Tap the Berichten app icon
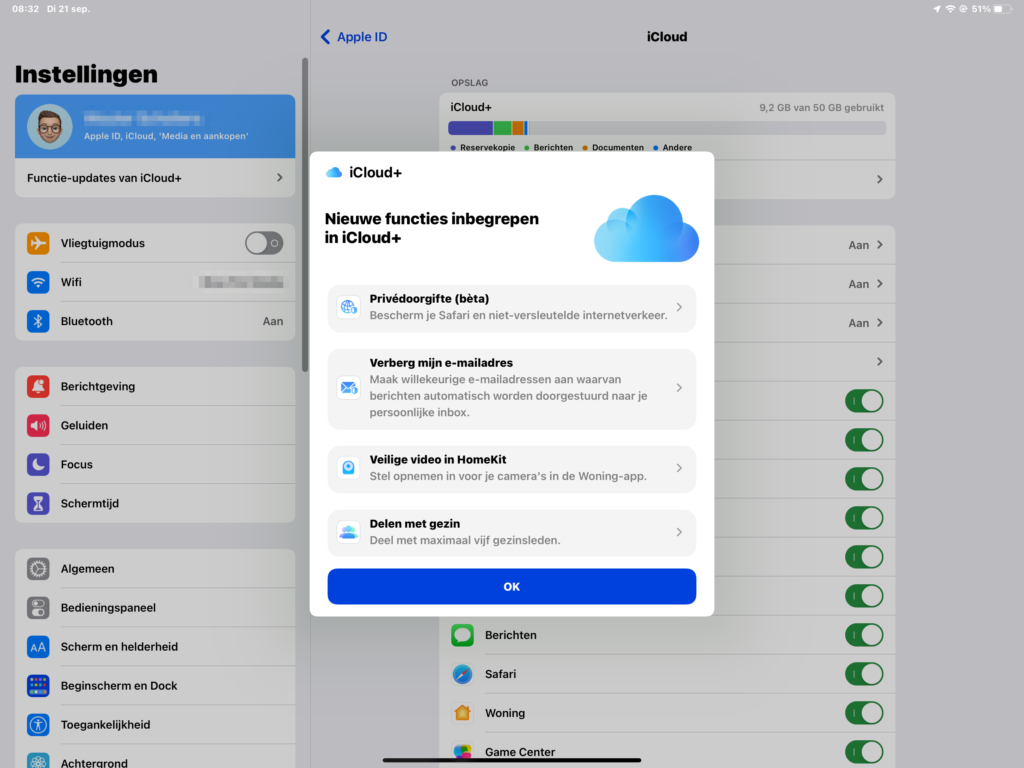1024x768 pixels. click(462, 635)
